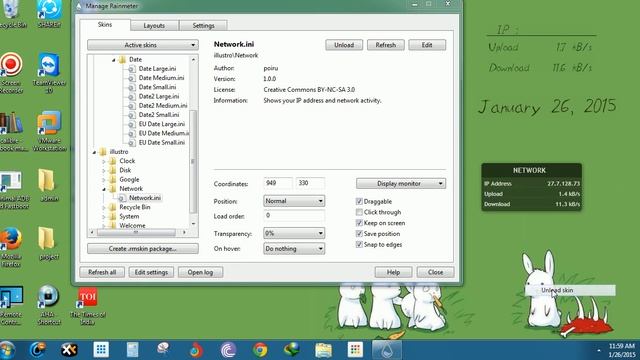Screen dimensions: 640x360
Task: Click the Y coordinate field showing 330
Action: [x=310, y=183]
